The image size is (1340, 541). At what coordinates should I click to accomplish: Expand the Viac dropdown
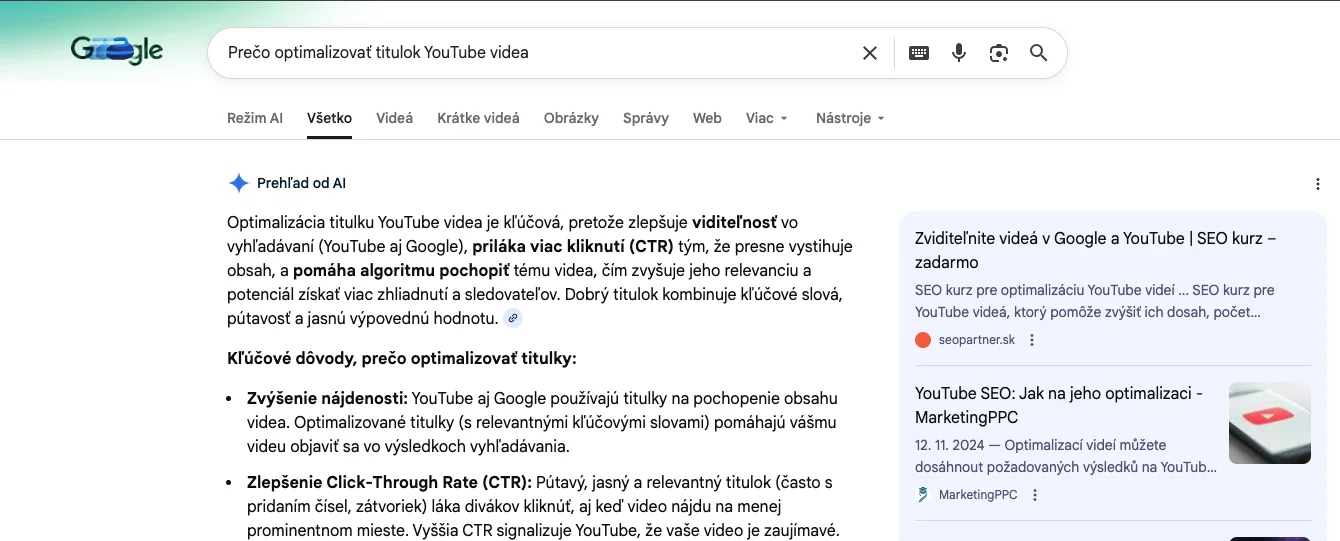767,118
